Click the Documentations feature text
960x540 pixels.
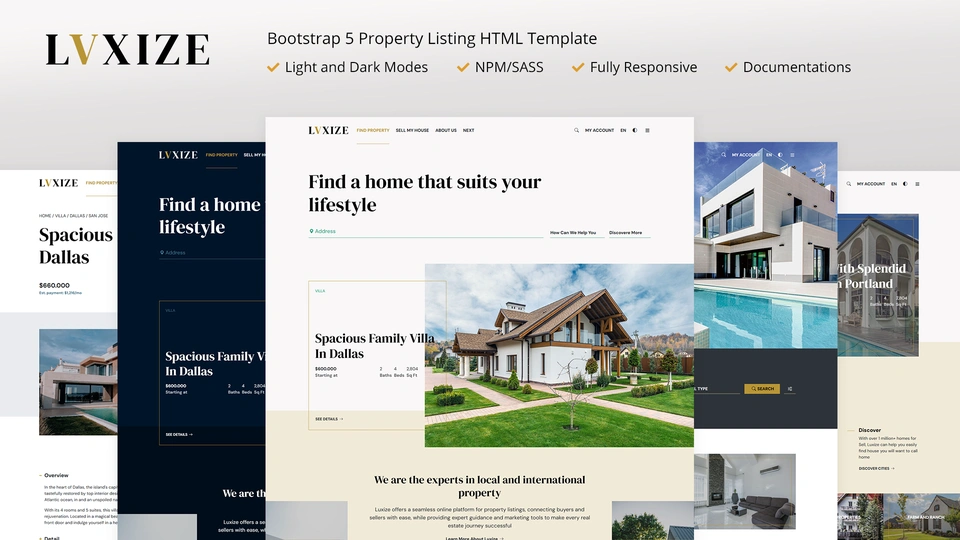coord(797,67)
